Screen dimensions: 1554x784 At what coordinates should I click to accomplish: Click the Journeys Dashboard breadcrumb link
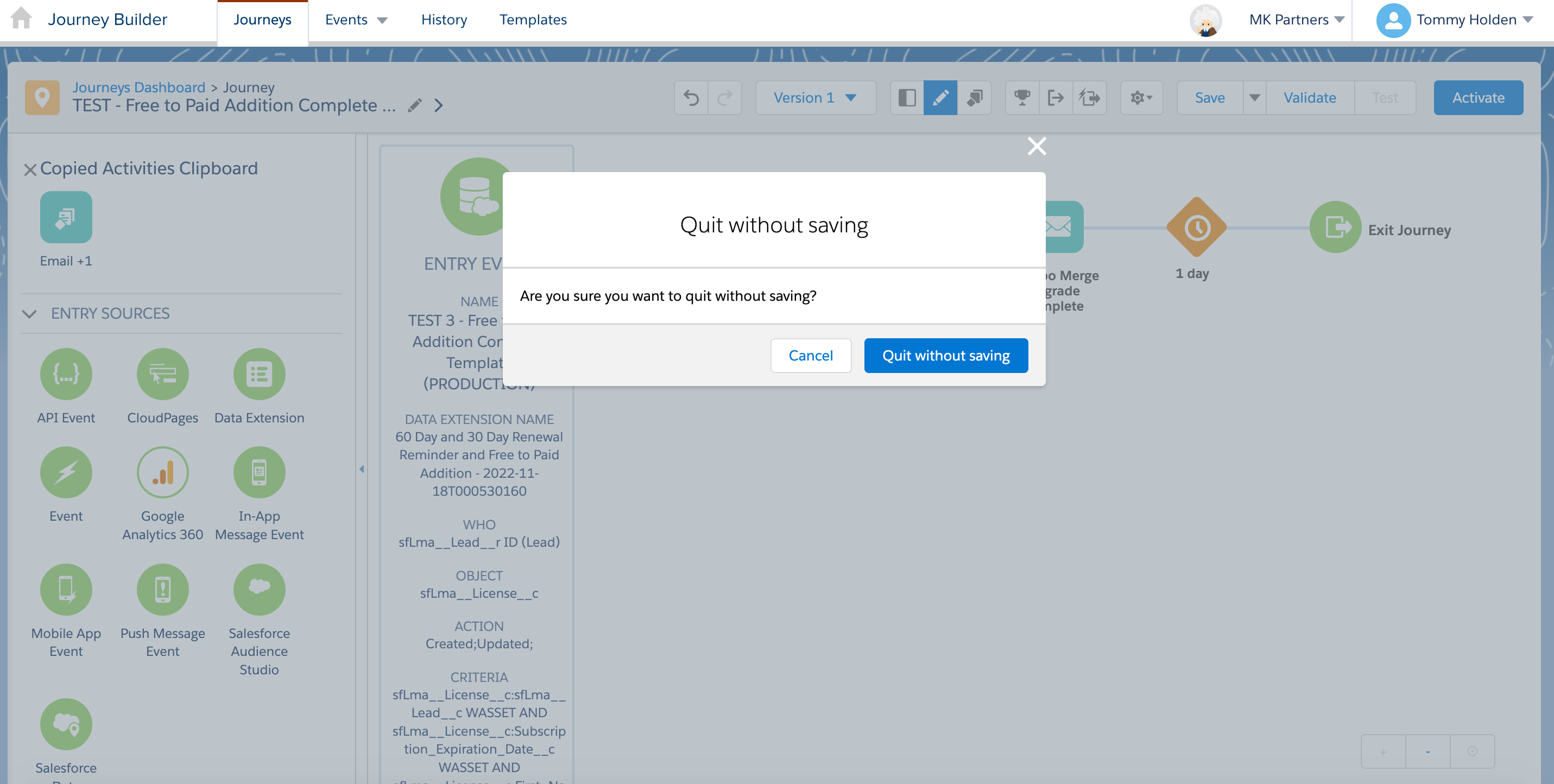point(139,87)
